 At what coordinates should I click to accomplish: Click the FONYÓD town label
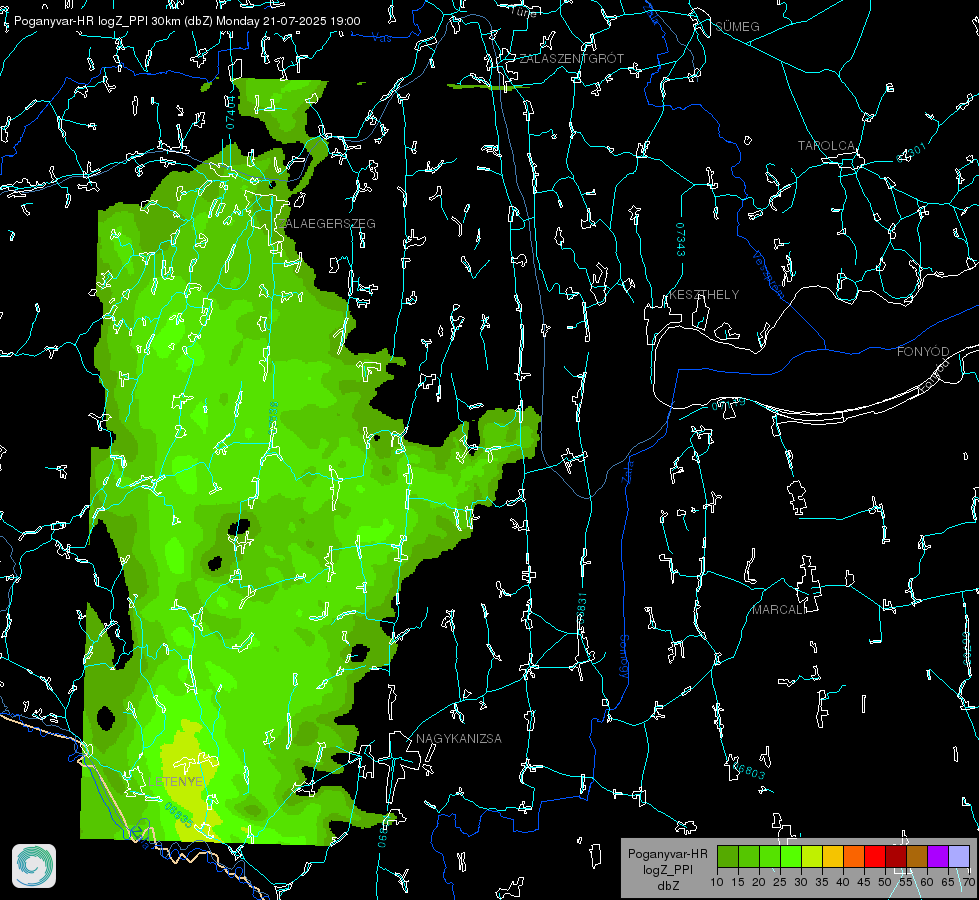point(923,352)
